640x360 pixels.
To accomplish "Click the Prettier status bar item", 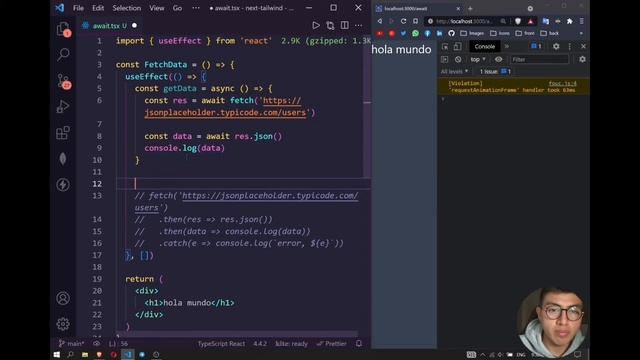I will coord(331,344).
